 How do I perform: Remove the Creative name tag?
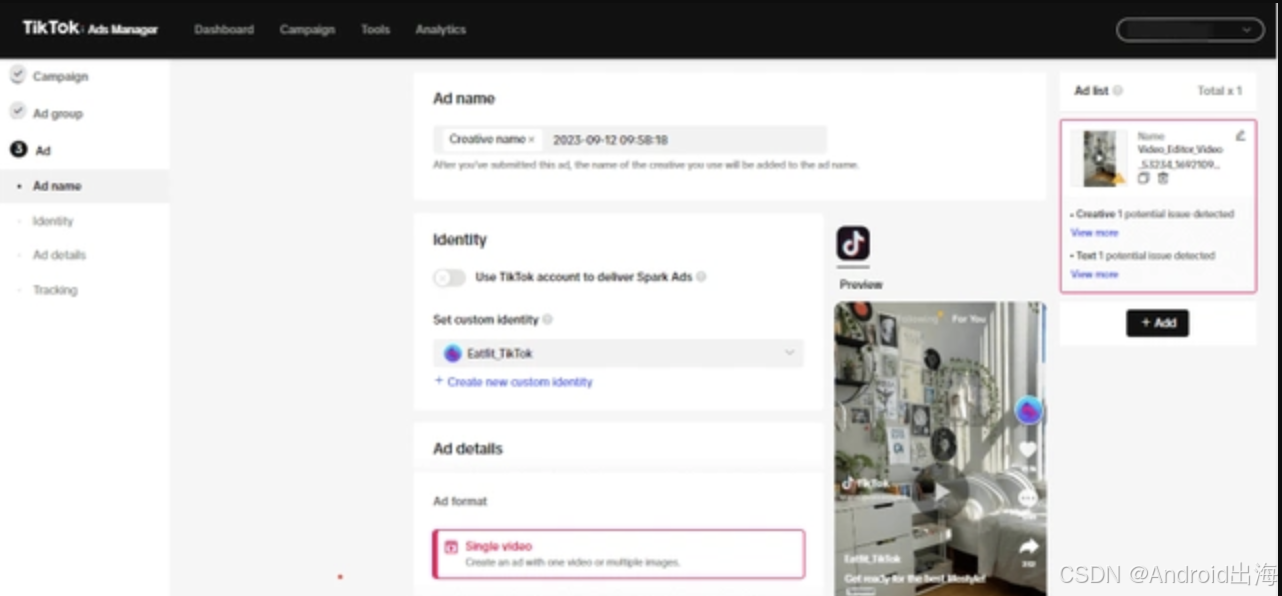point(531,140)
